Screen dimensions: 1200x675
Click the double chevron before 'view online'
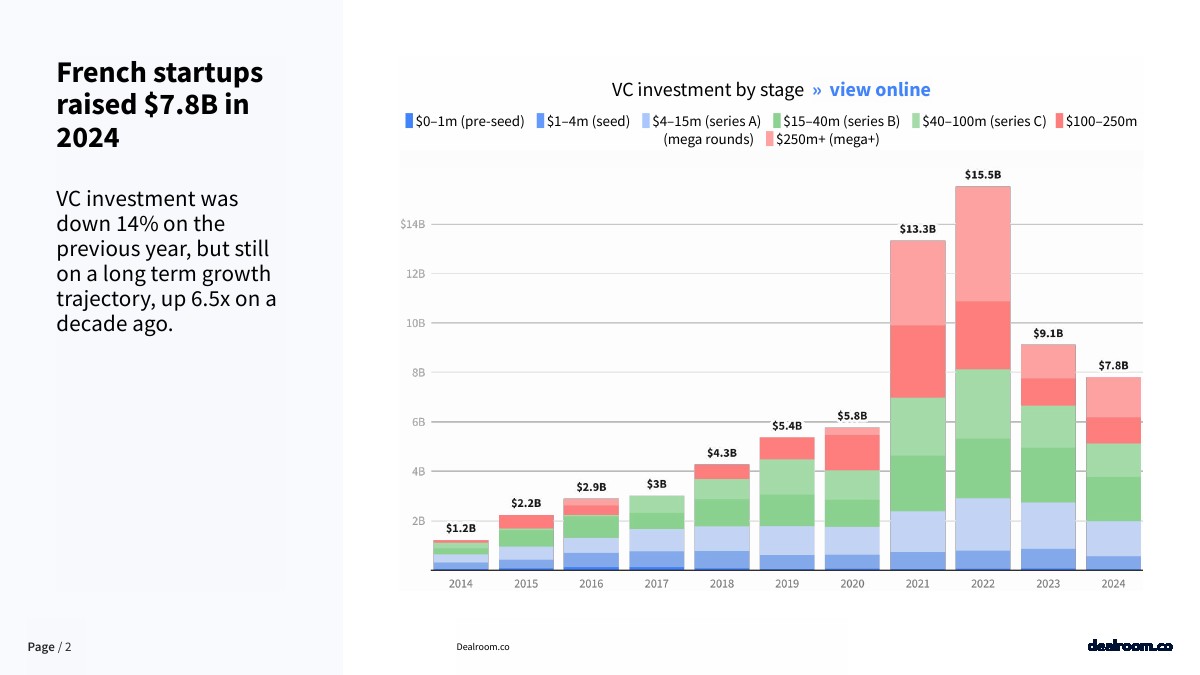[x=817, y=90]
